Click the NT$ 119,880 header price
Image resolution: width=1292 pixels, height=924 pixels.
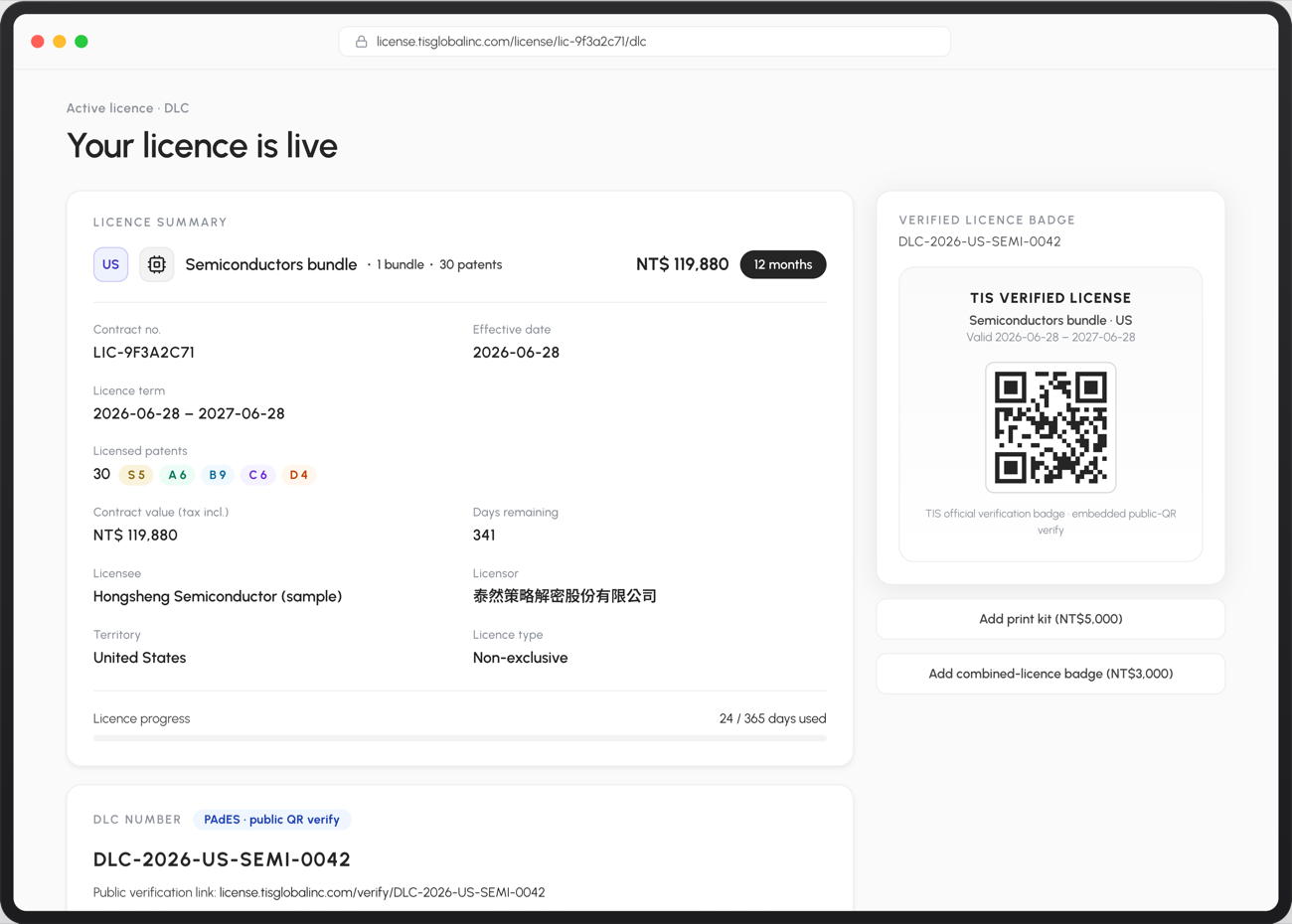682,264
